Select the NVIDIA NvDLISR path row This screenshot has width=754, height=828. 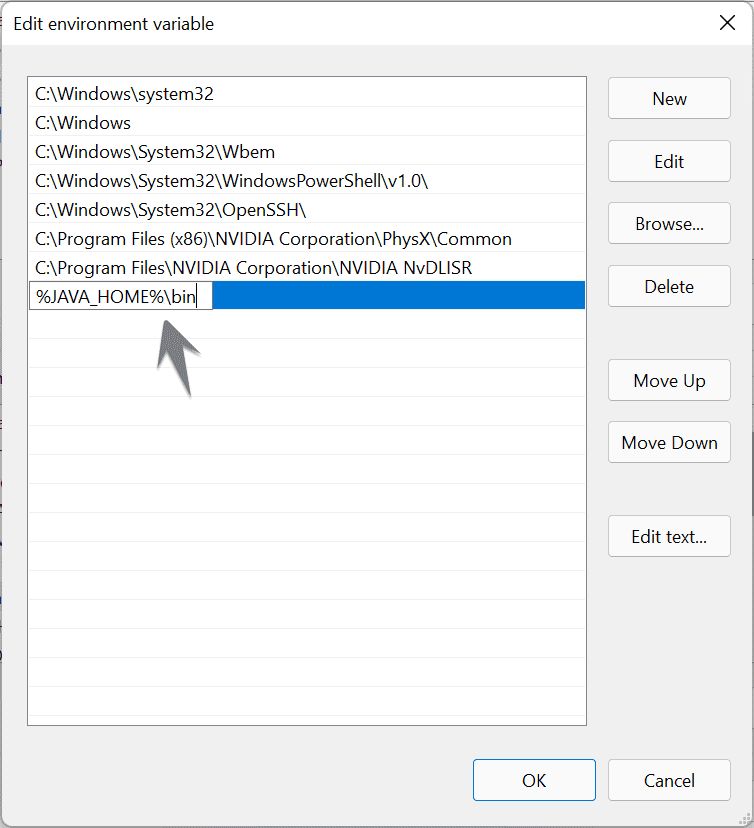(x=307, y=268)
